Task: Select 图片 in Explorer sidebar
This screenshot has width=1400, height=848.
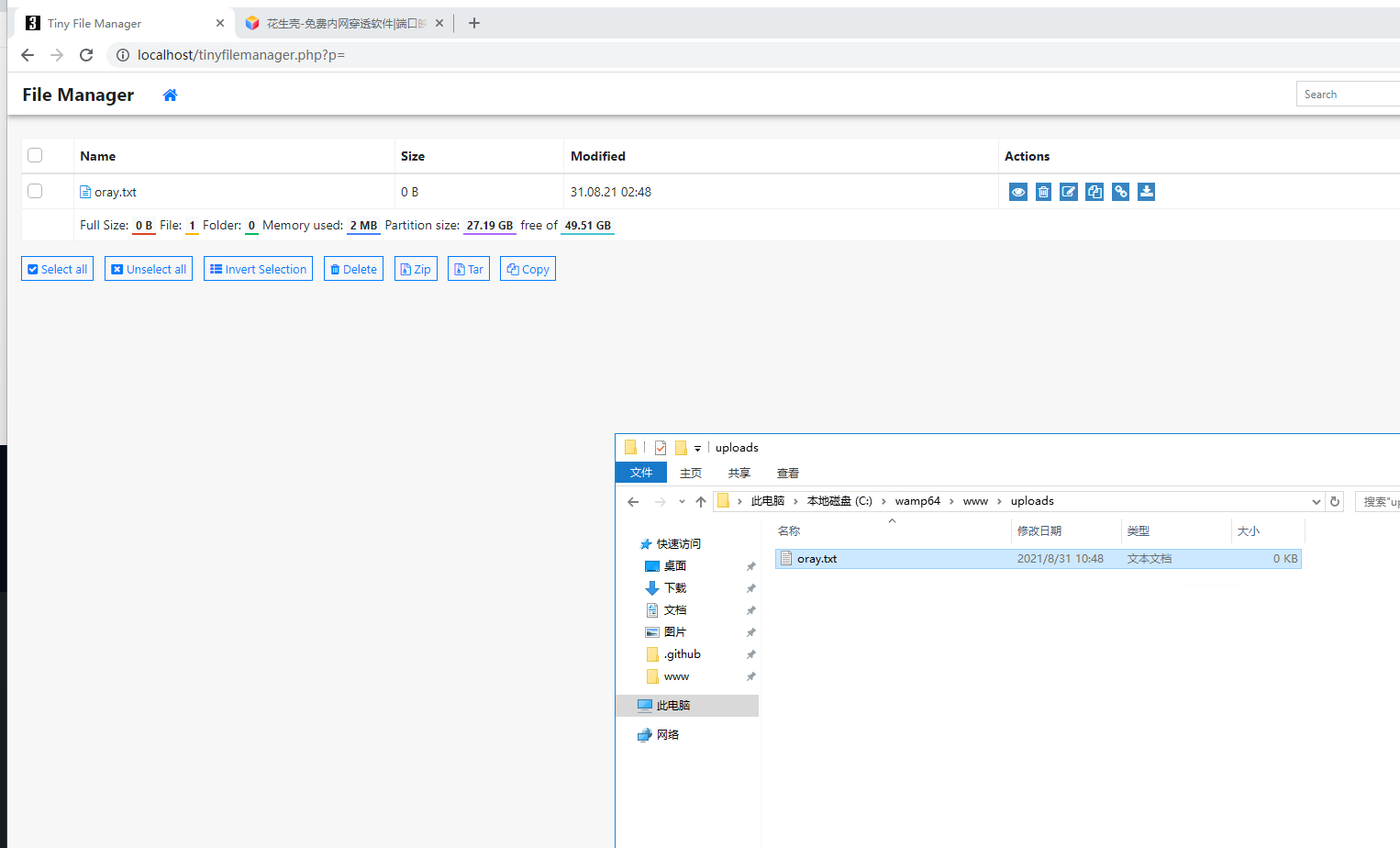Action: point(675,632)
